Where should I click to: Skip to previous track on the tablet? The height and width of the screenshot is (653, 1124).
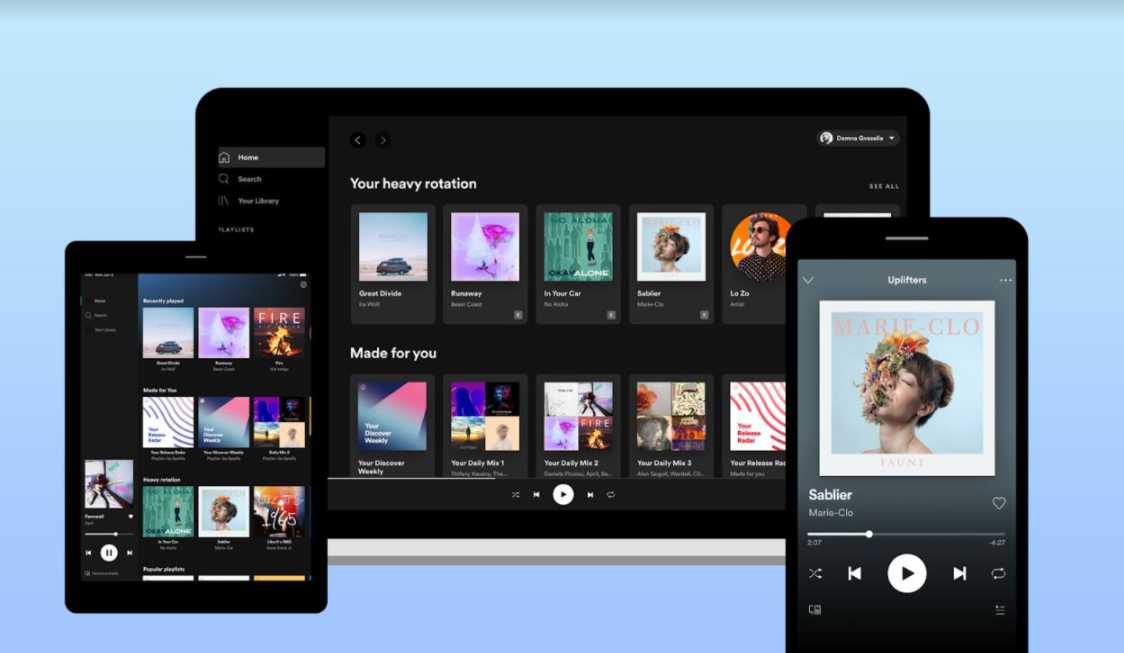88,553
